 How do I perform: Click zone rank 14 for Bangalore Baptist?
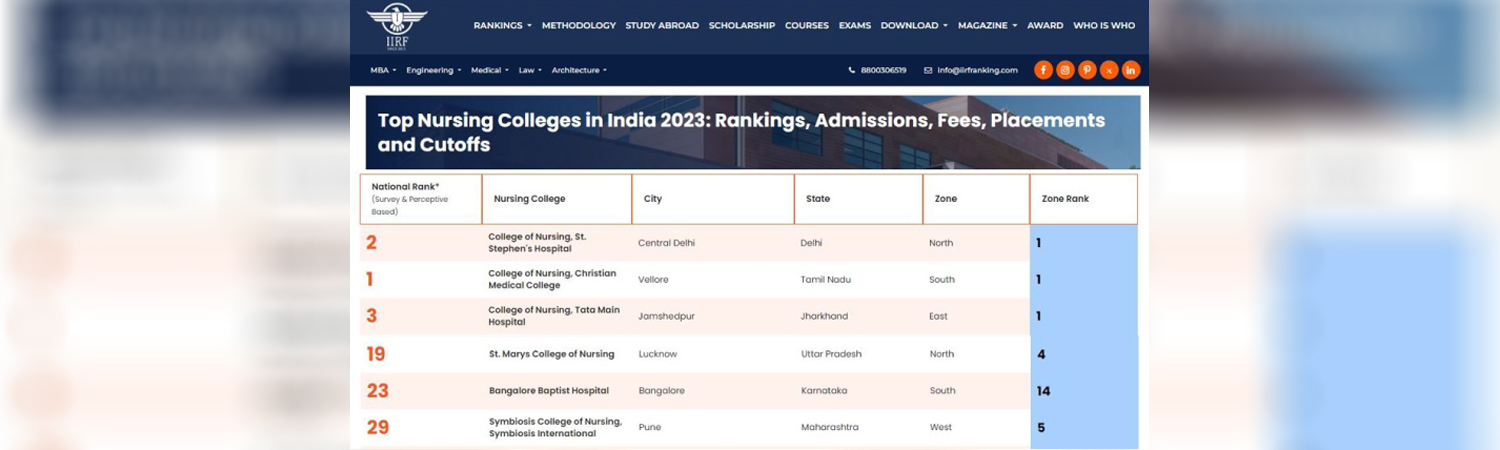(x=1043, y=391)
